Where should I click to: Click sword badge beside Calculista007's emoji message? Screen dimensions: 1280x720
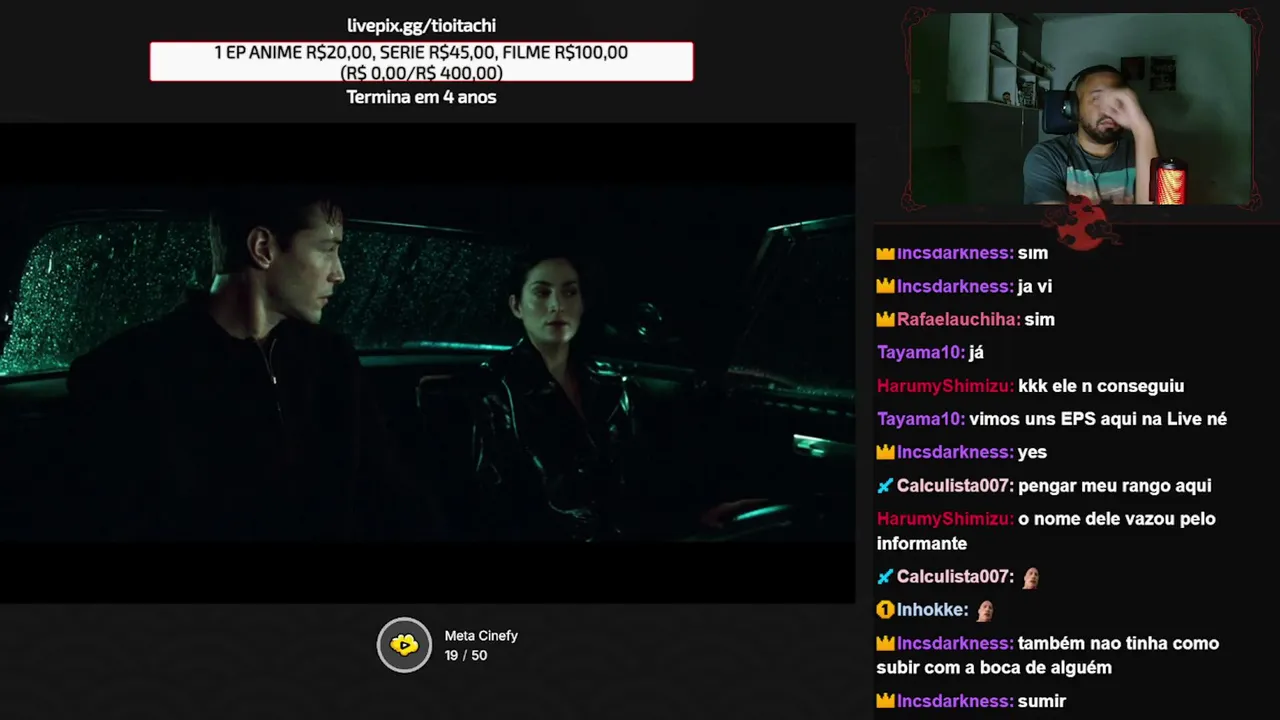(x=885, y=577)
